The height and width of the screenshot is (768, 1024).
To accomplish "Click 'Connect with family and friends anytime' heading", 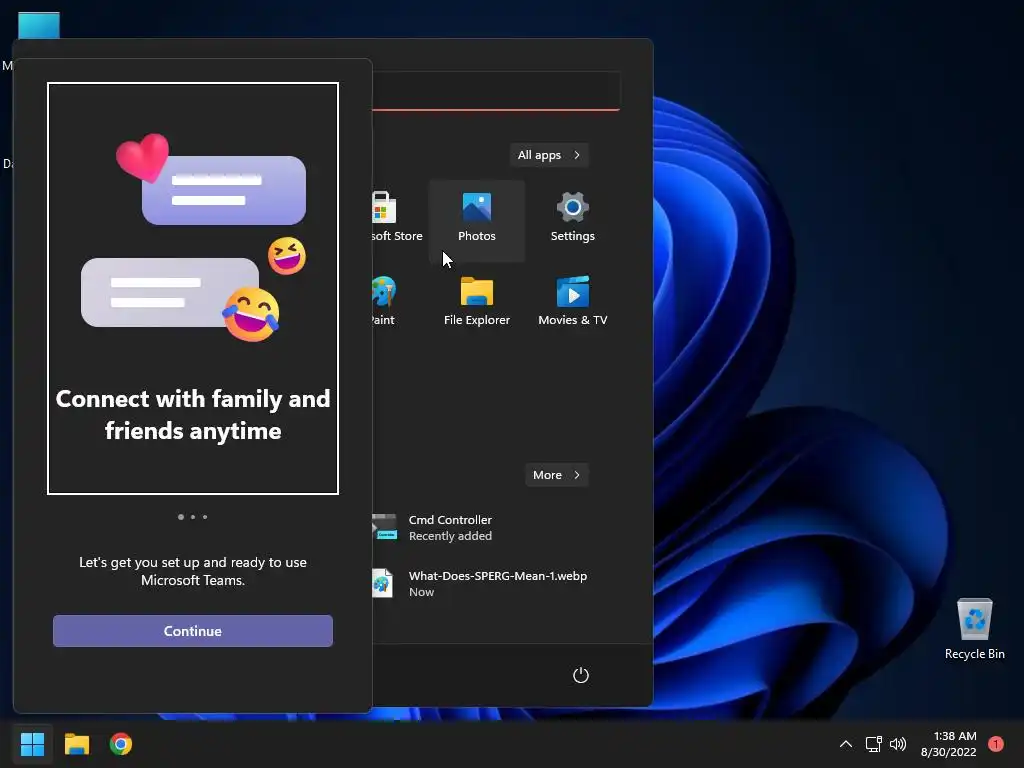I will (x=193, y=415).
